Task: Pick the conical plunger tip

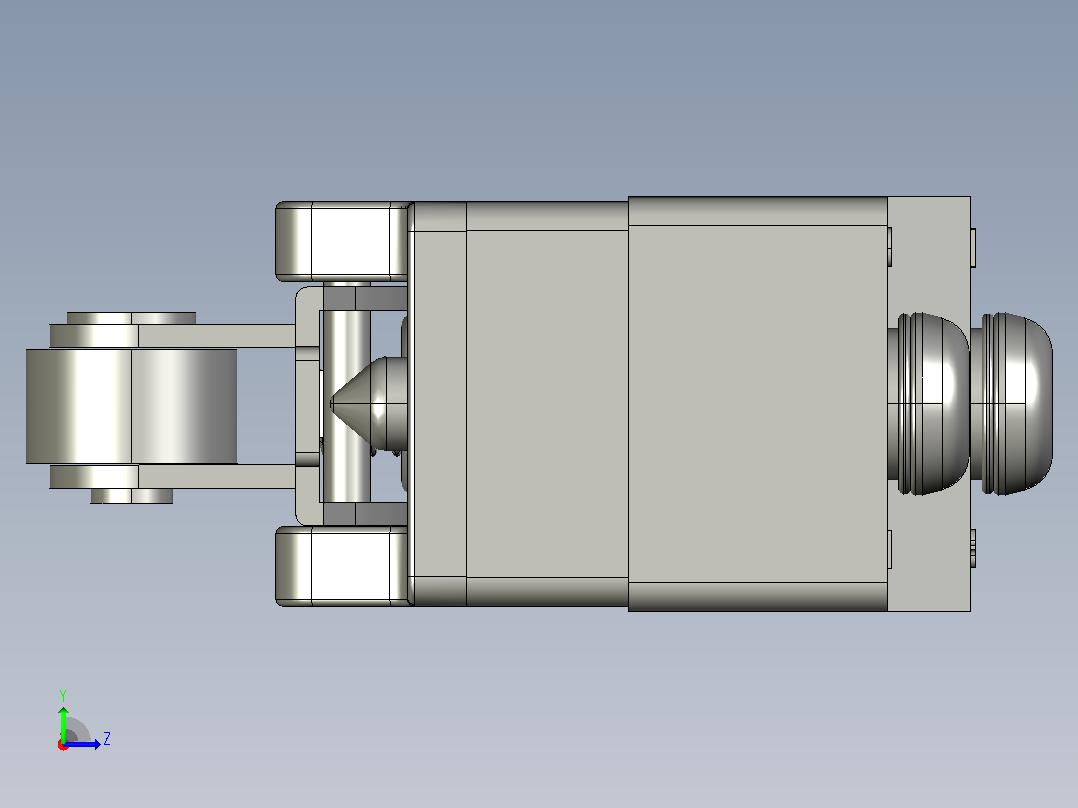Action: coord(368,403)
